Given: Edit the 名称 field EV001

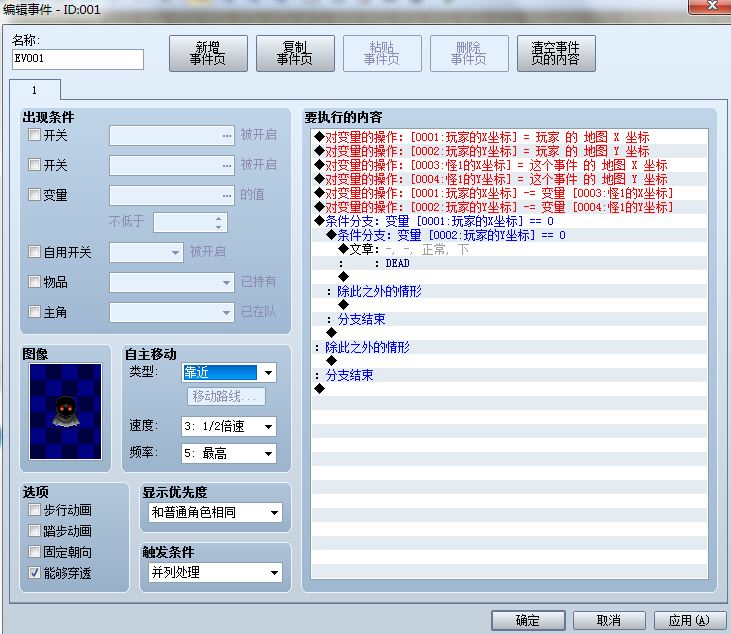Looking at the screenshot, I should pos(77,59).
